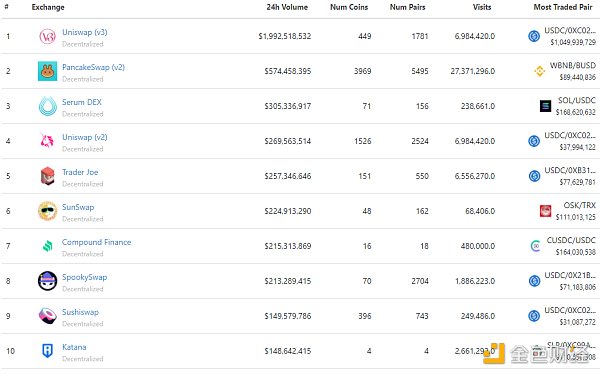
Task: Click the Compound Finance green logo
Action: [x=47, y=246]
